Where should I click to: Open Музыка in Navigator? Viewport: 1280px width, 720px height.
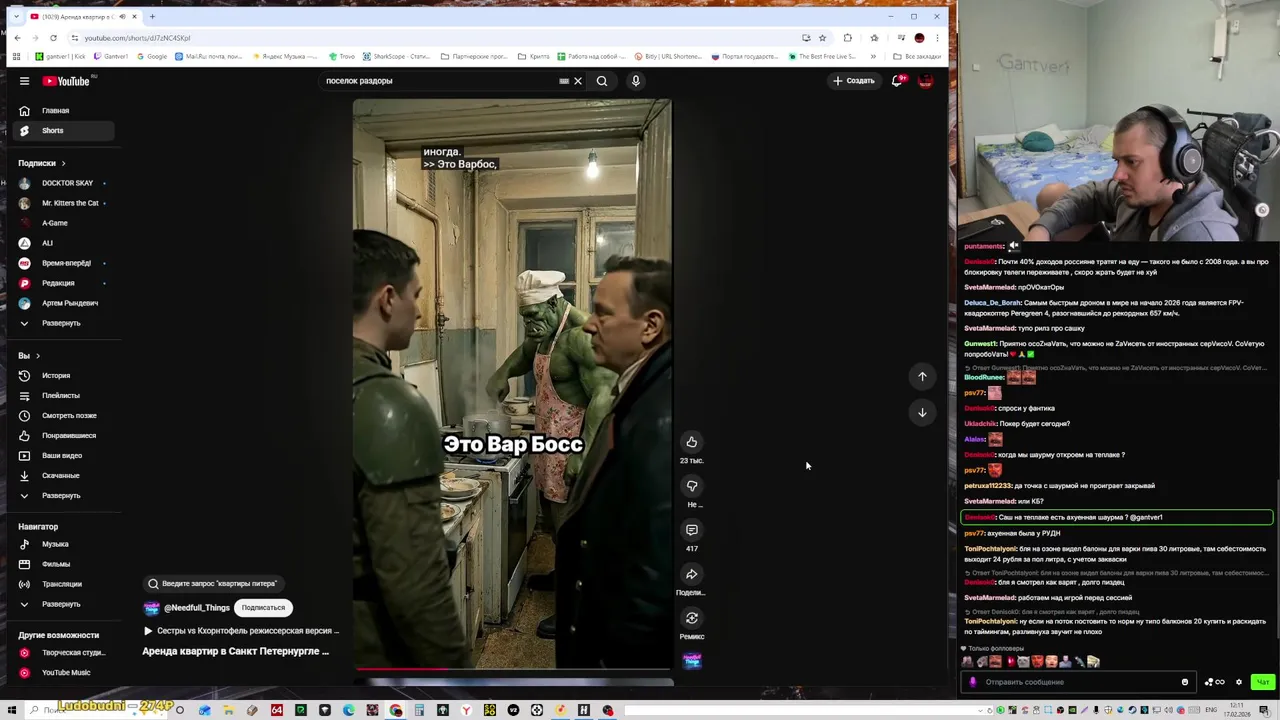point(64,544)
